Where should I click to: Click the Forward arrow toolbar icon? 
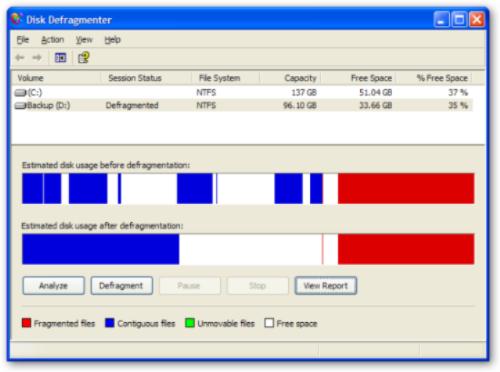pyautogui.click(x=37, y=58)
